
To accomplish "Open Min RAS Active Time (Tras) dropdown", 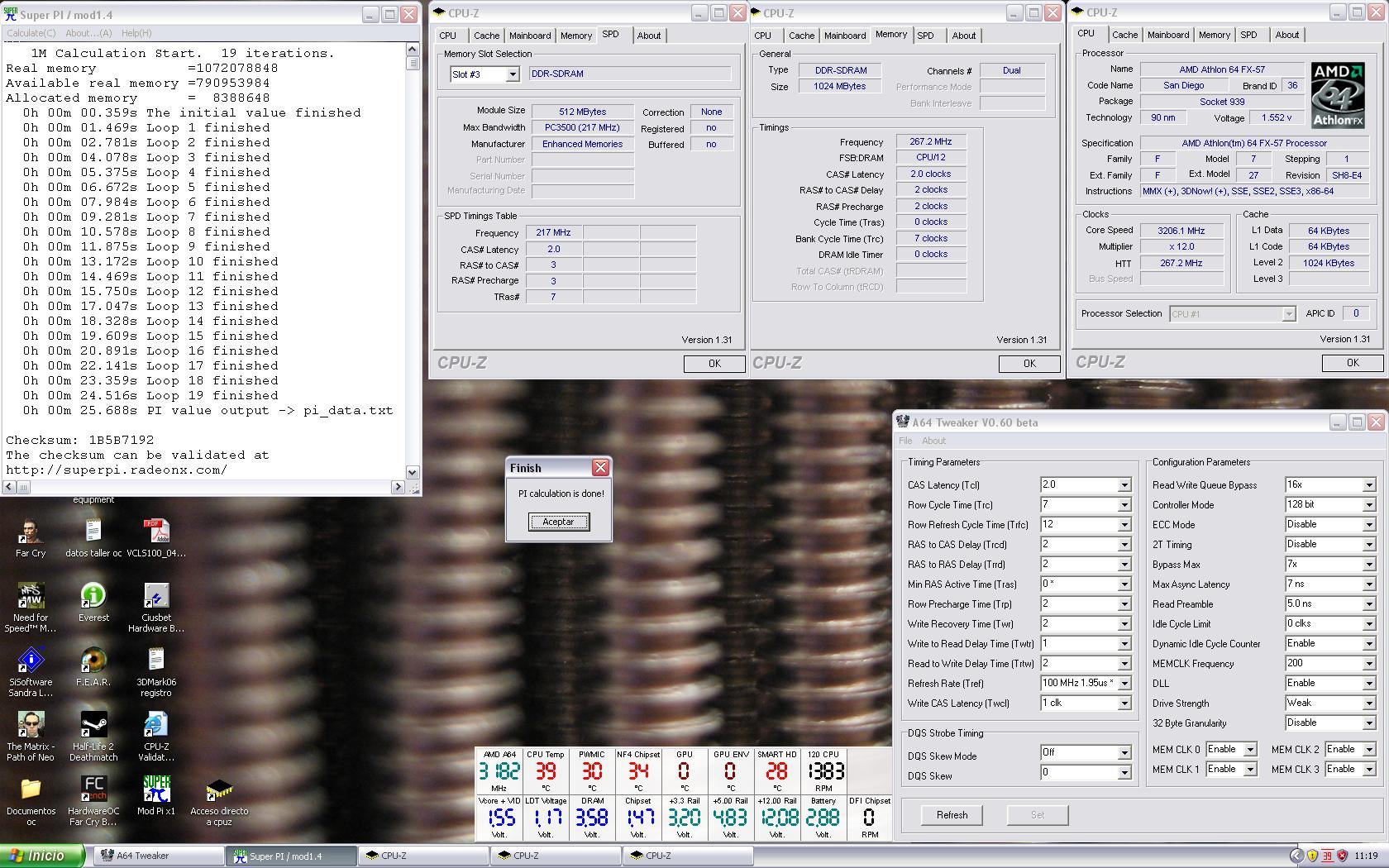I will (1124, 584).
